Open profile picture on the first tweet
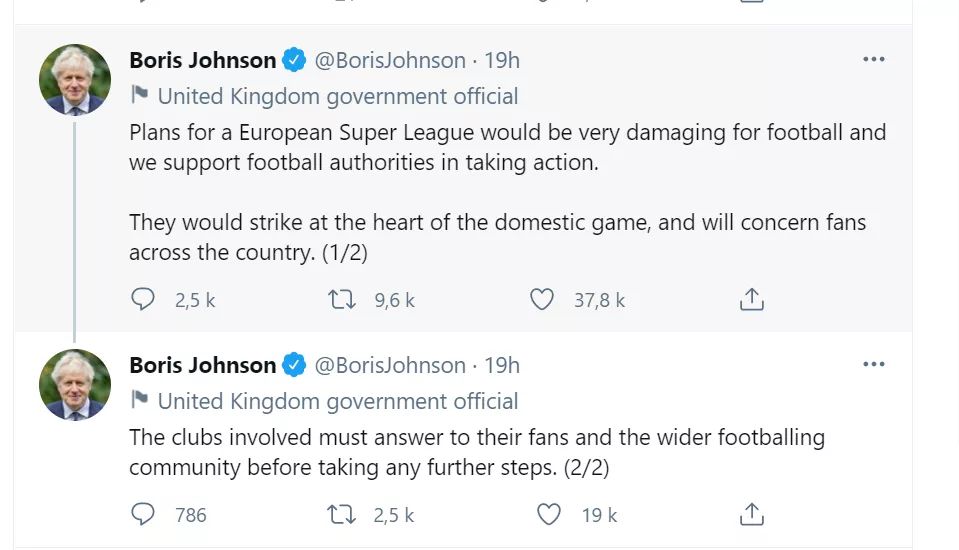This screenshot has width=959, height=550. click(x=75, y=80)
